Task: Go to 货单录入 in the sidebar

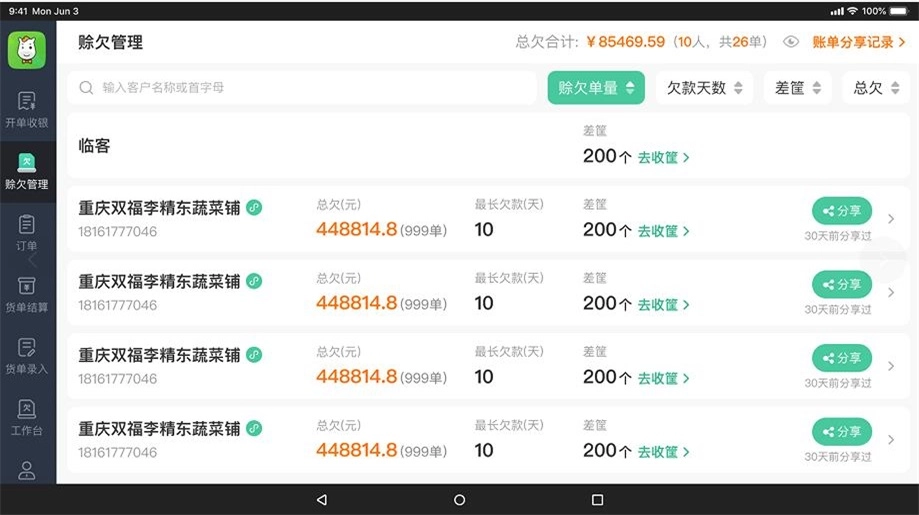Action: [27, 355]
